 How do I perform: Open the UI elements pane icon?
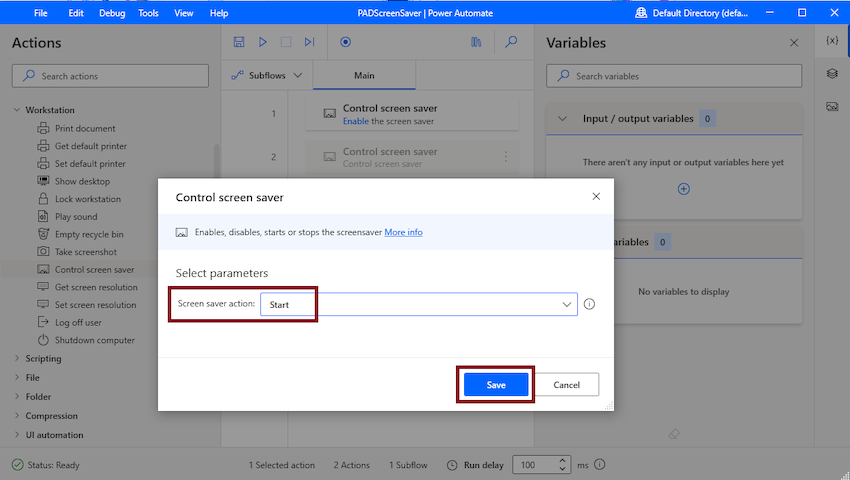click(x=832, y=73)
